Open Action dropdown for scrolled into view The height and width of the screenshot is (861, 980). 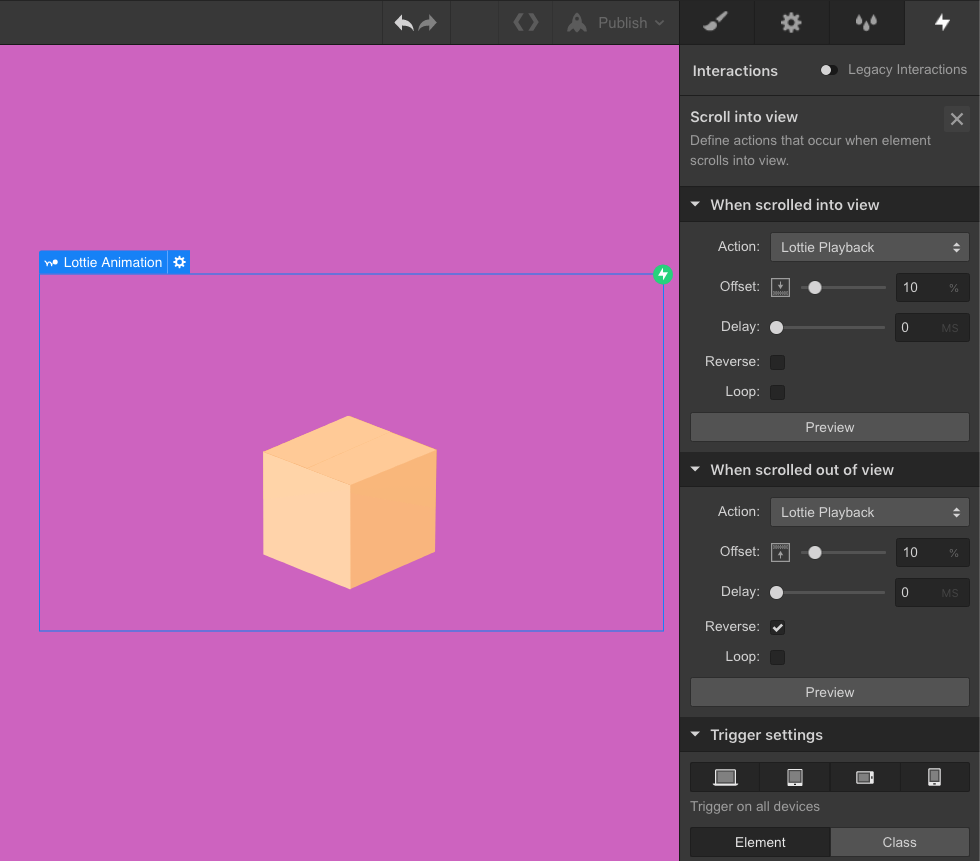(x=869, y=247)
